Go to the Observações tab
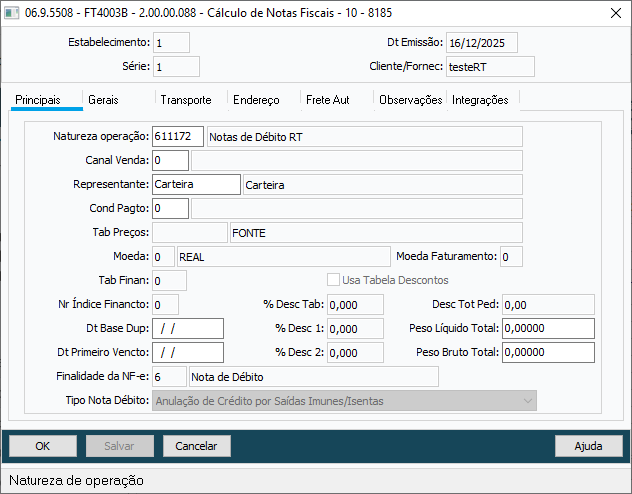This screenshot has width=632, height=494. pos(411,100)
